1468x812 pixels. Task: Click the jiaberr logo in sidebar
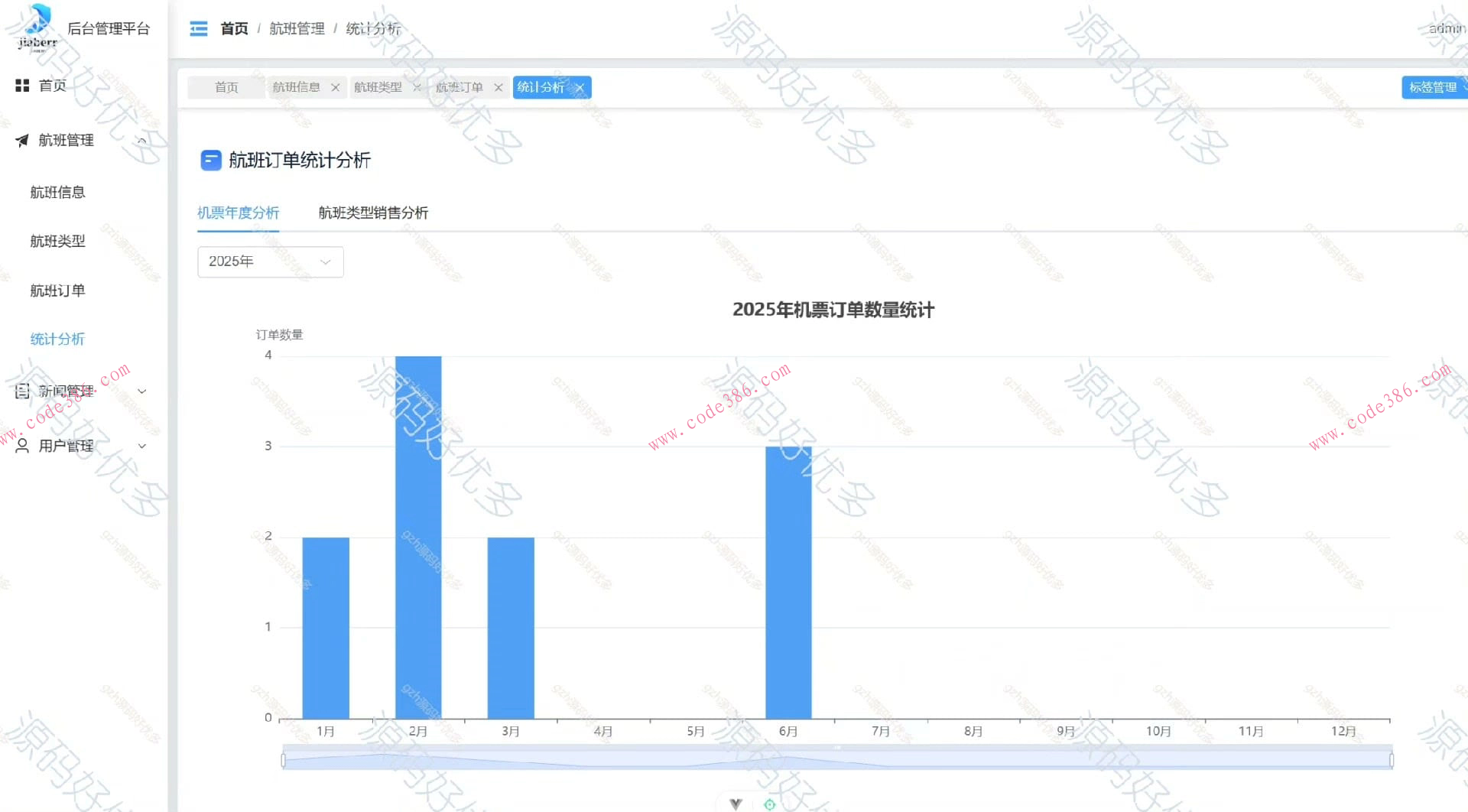click(37, 27)
